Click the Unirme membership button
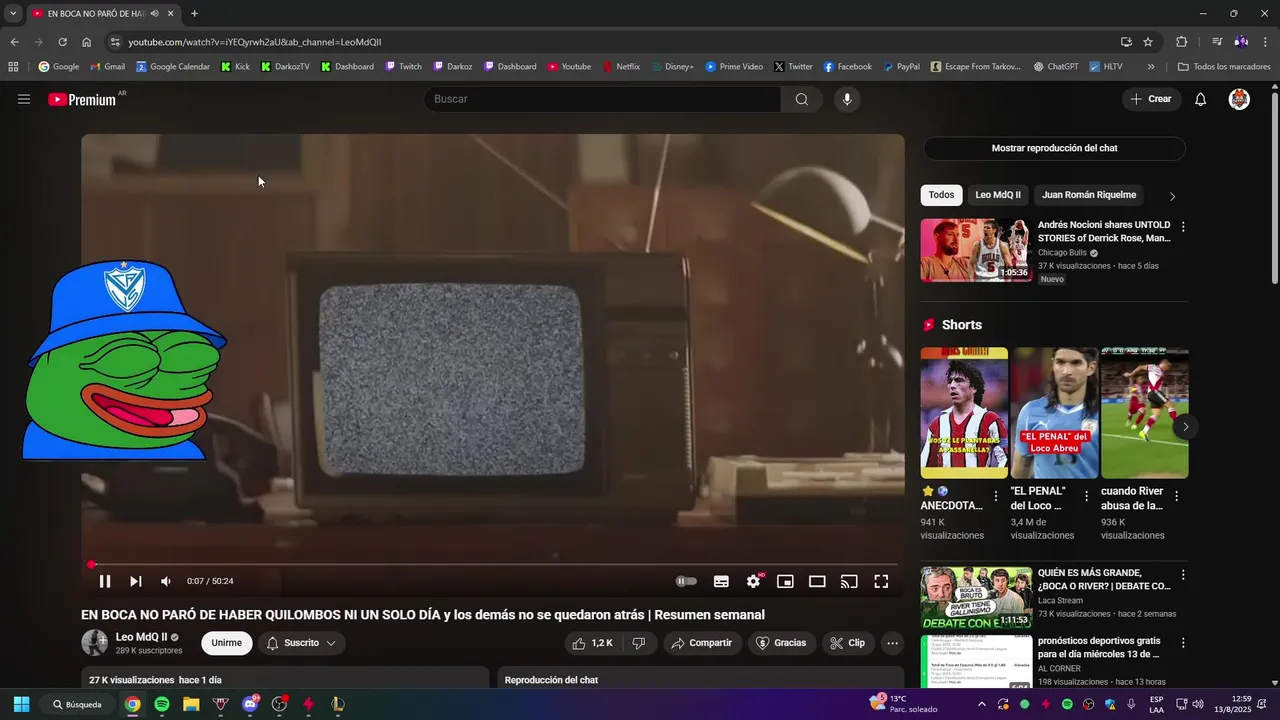The image size is (1280, 720). (226, 643)
